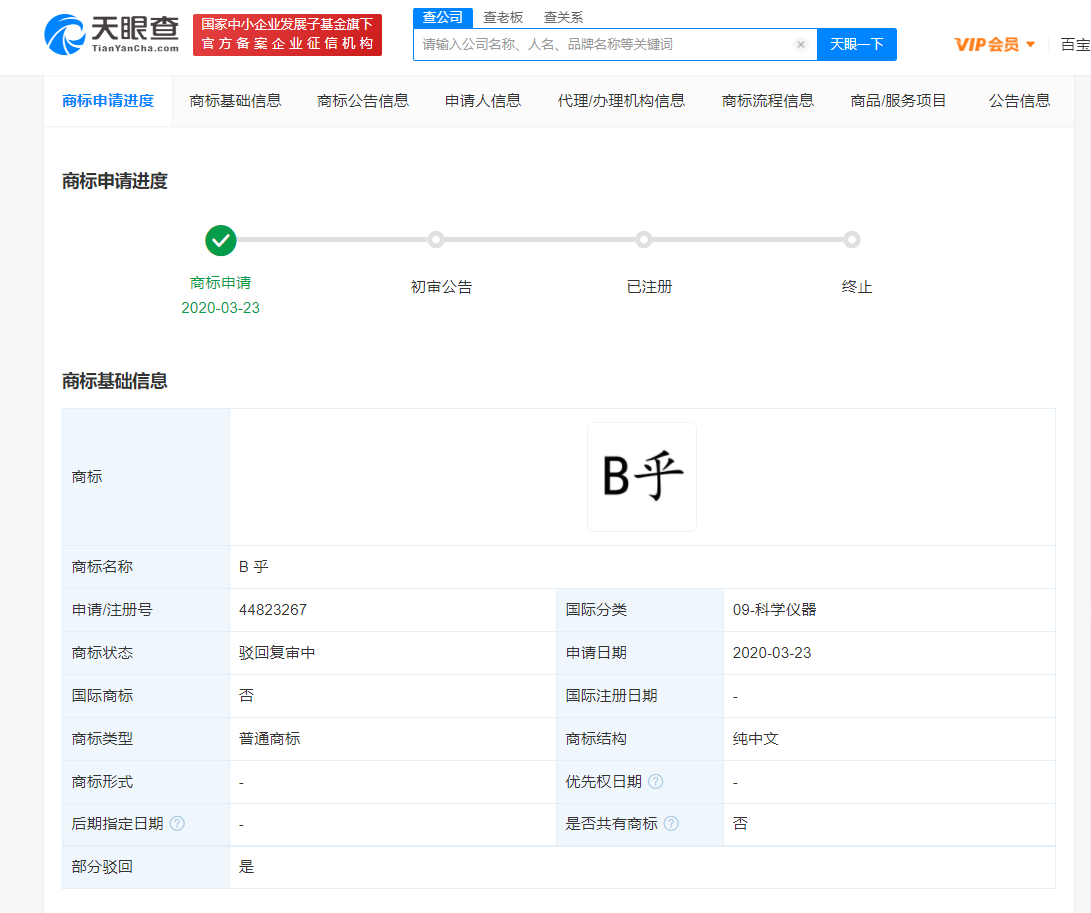Click the green 2020-03-23 progress date
1091x913 pixels.
click(221, 308)
